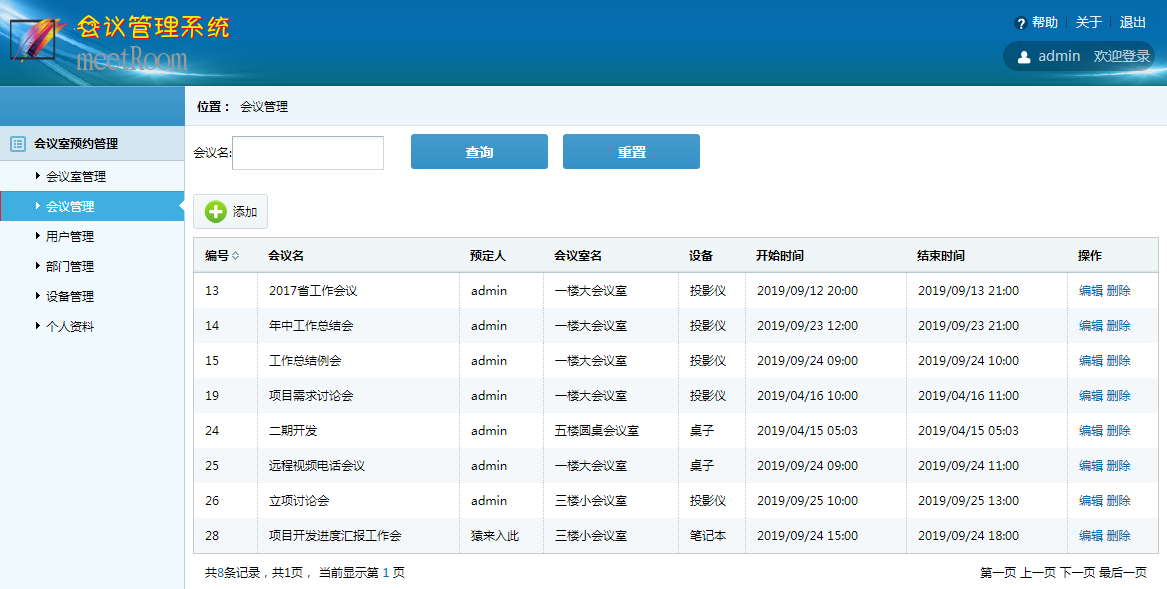Edit 年中工作总结会 row
This screenshot has width=1167, height=589.
coord(1091,325)
